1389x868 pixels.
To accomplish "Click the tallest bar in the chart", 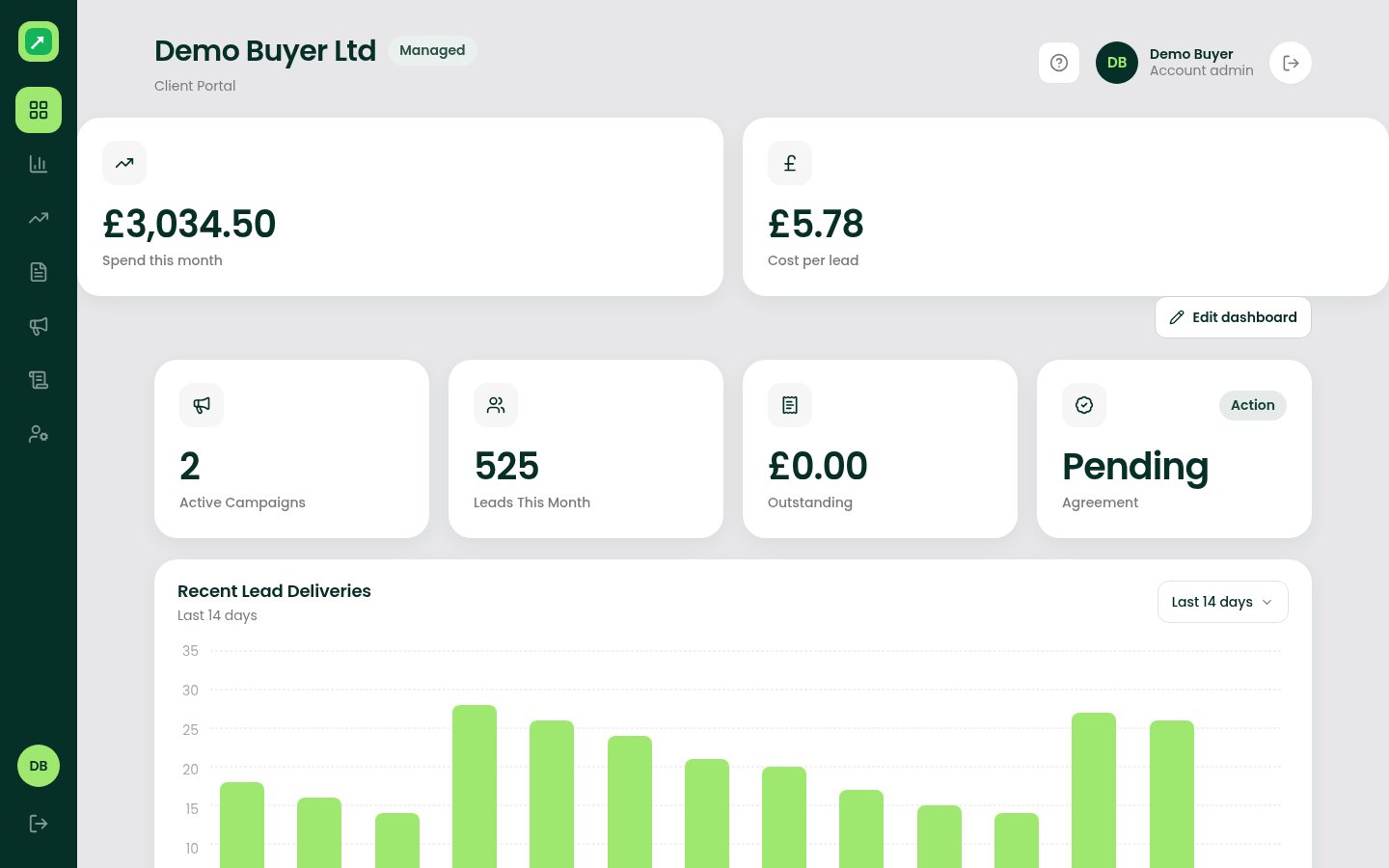I will [x=475, y=786].
